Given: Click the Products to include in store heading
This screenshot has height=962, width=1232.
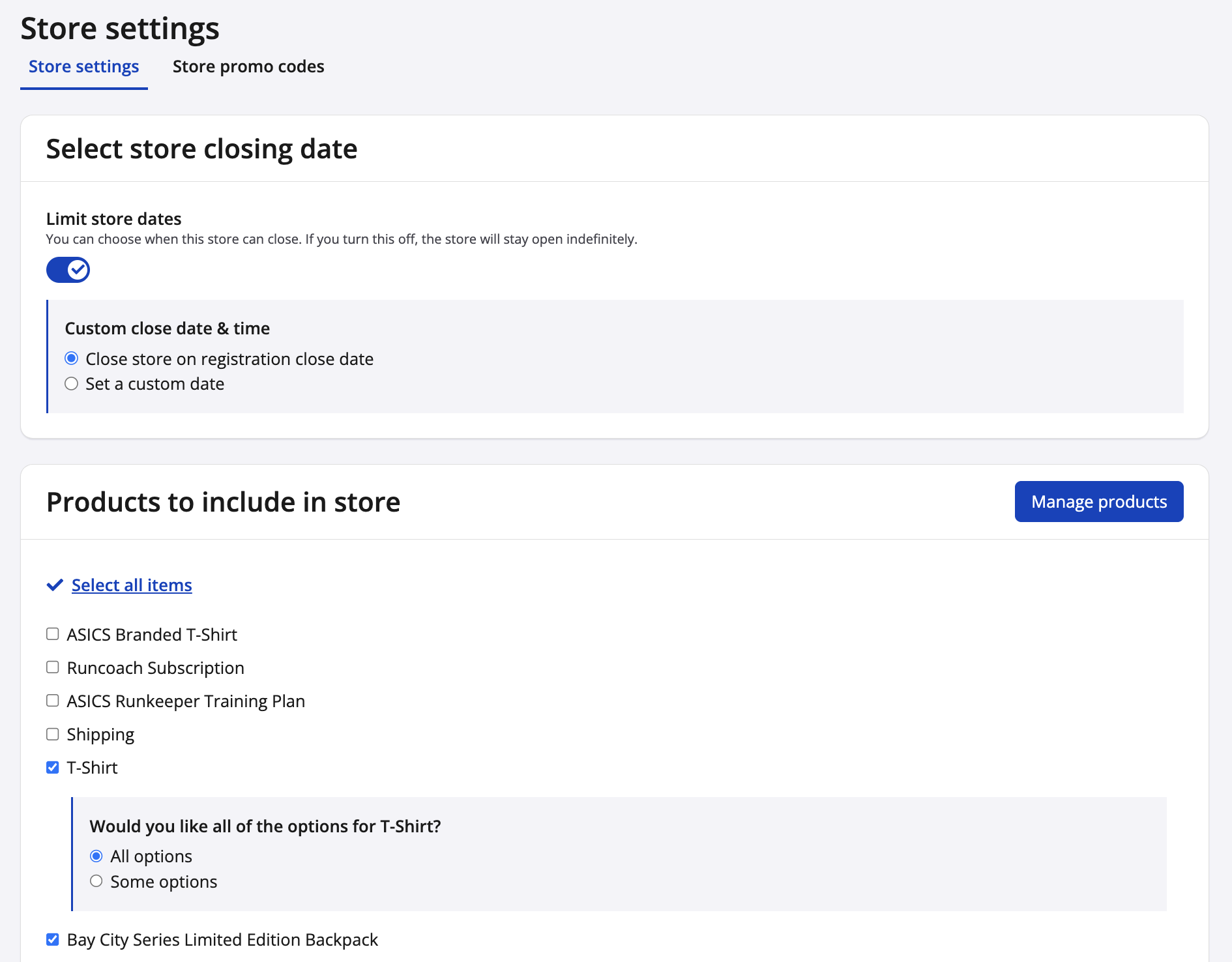Looking at the screenshot, I should tap(224, 502).
